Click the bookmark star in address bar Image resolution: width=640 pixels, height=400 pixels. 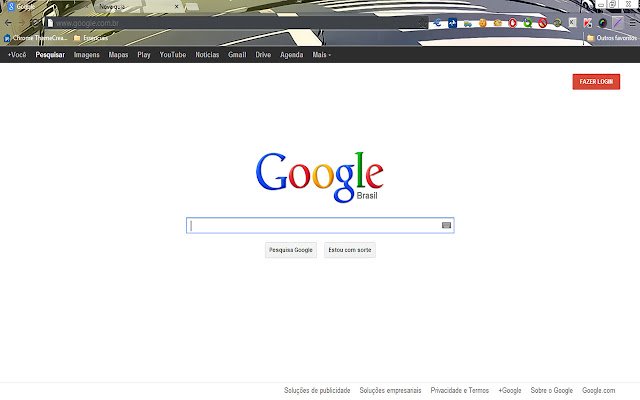pos(423,23)
